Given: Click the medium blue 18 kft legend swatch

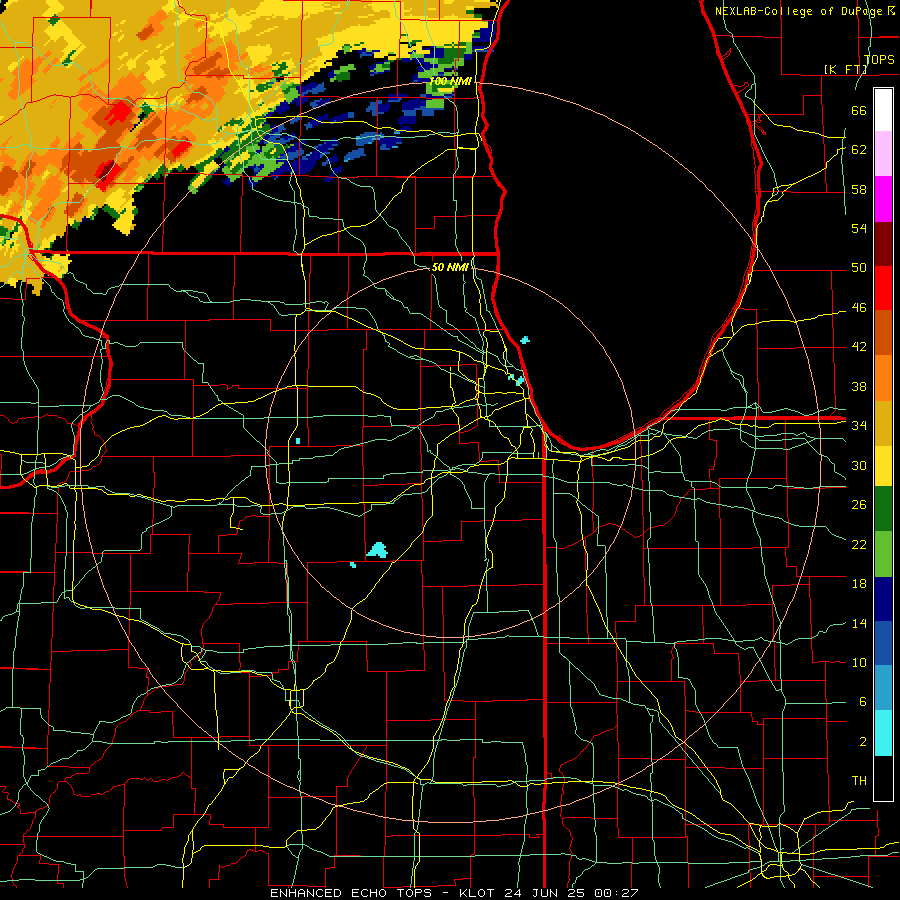Looking at the screenshot, I should tap(883, 643).
